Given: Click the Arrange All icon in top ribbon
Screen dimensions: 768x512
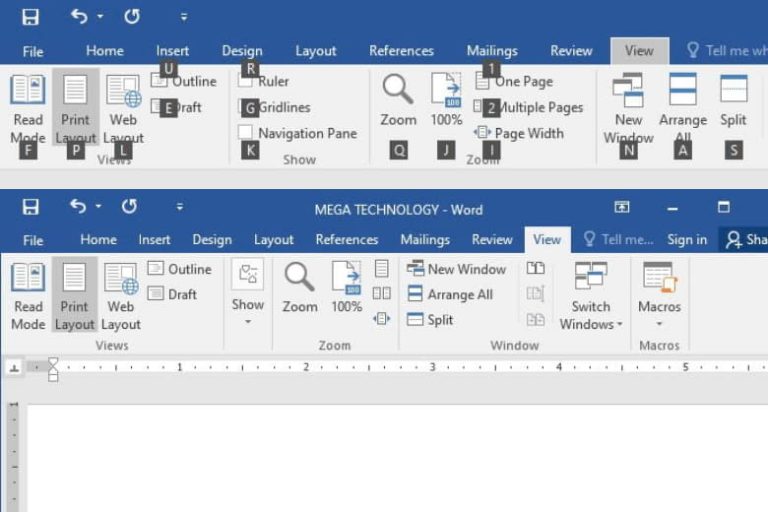Looking at the screenshot, I should pos(683,91).
